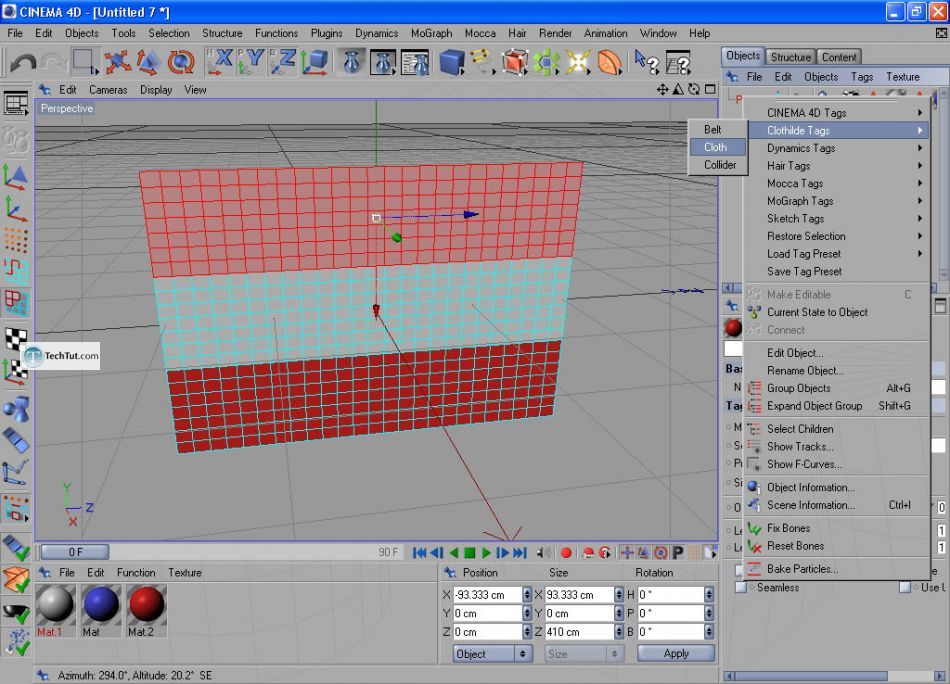
Task: Switch to the Content tab
Action: (839, 57)
